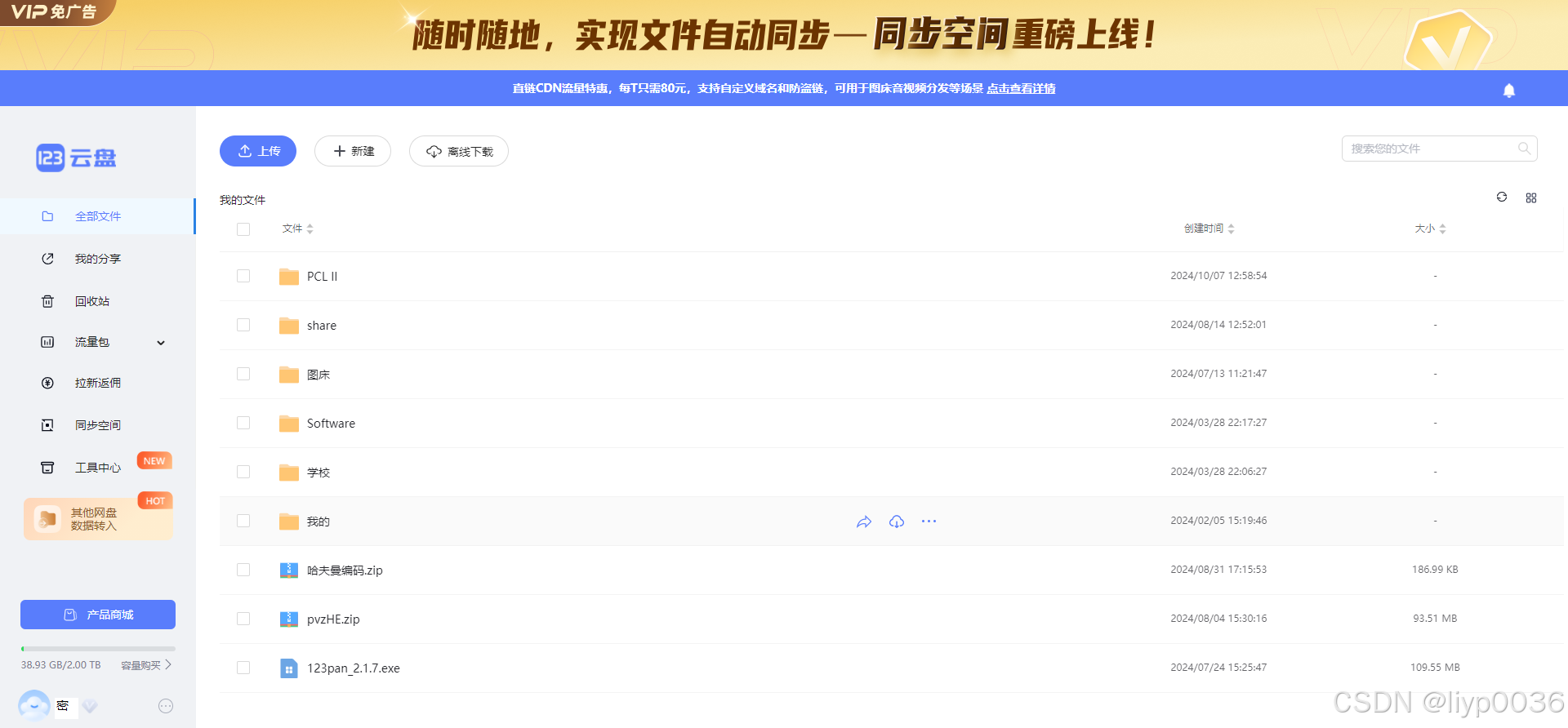
Task: Sort by 创建时间 column
Action: (1209, 229)
